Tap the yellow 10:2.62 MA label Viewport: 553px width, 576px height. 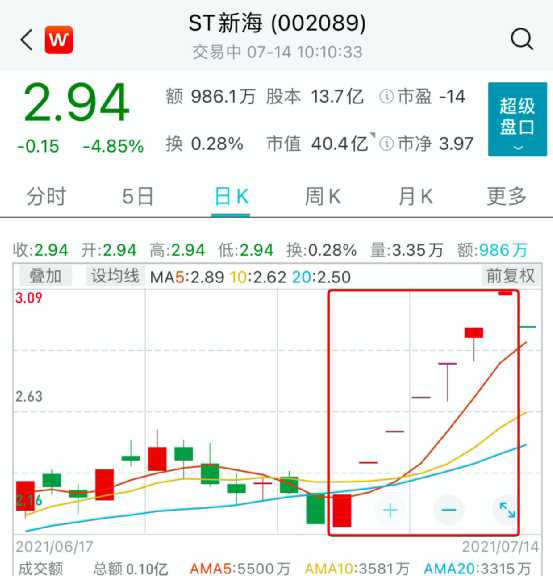[x=258, y=277]
